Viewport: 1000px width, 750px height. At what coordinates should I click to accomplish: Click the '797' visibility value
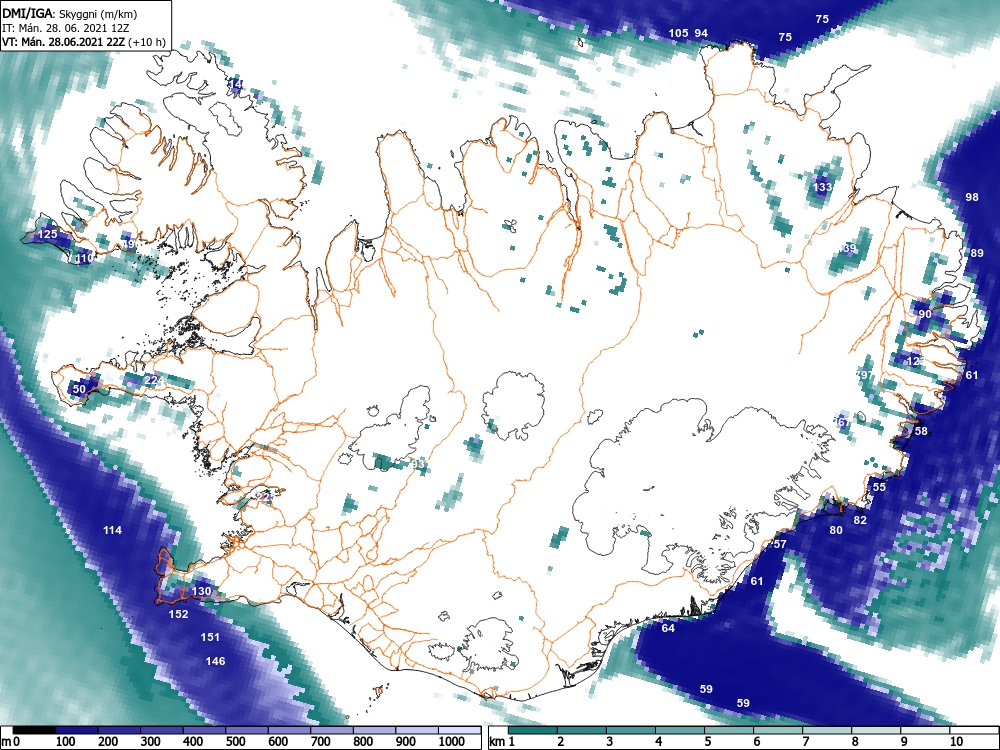click(x=865, y=375)
